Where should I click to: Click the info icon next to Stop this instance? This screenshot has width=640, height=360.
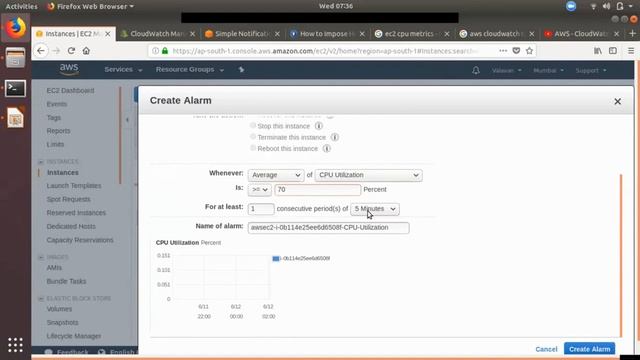pos(319,126)
